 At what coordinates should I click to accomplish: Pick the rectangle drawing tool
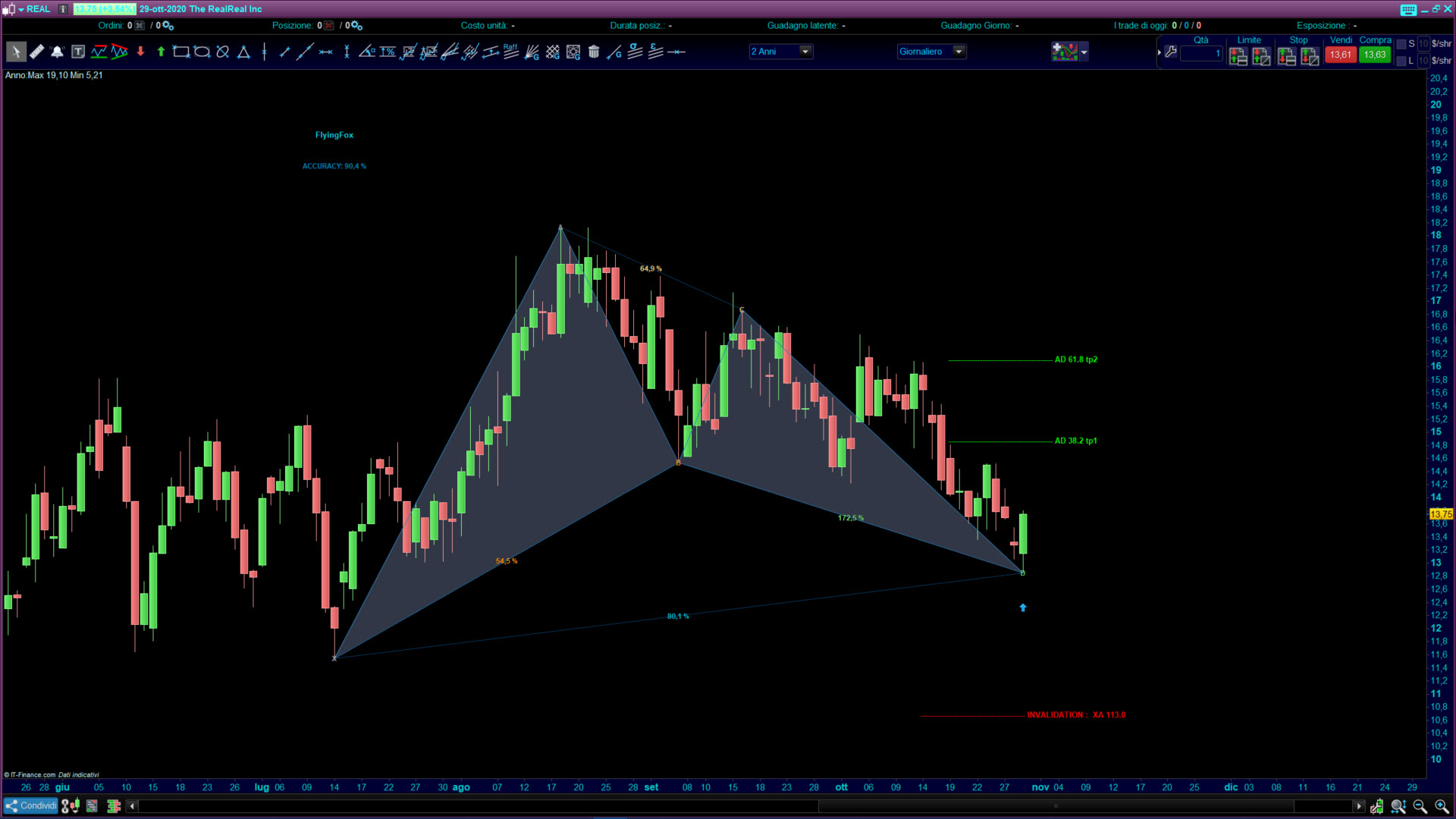click(x=180, y=52)
